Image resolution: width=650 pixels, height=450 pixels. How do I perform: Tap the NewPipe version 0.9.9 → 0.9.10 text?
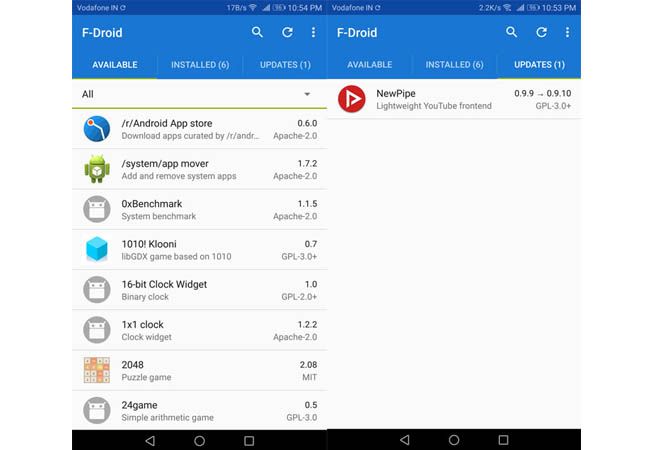click(x=543, y=93)
